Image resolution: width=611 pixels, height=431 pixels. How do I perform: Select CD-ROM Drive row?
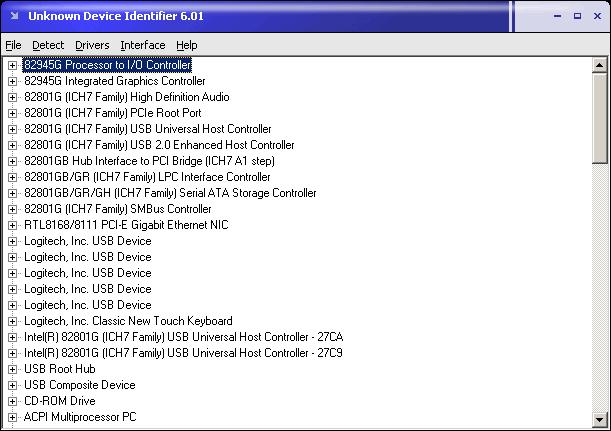pos(60,401)
